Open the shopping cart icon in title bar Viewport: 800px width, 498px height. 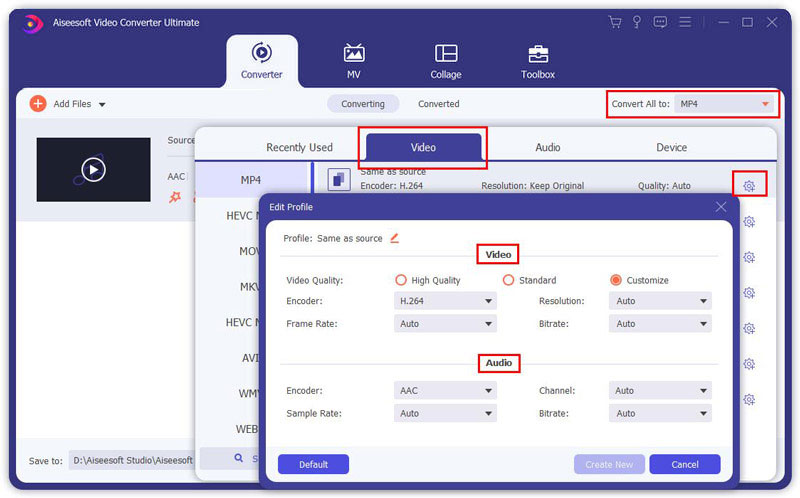coord(615,22)
